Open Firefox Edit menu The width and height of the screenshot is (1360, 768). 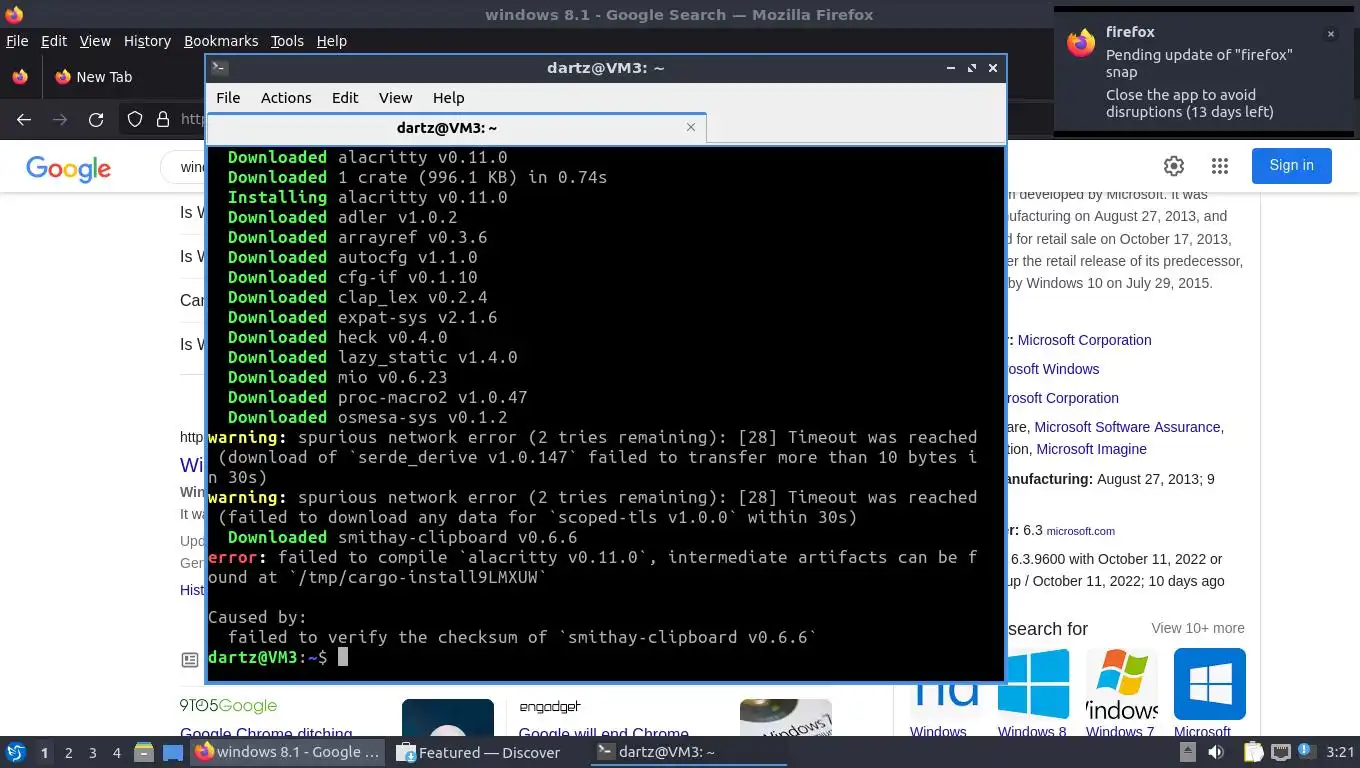click(53, 41)
